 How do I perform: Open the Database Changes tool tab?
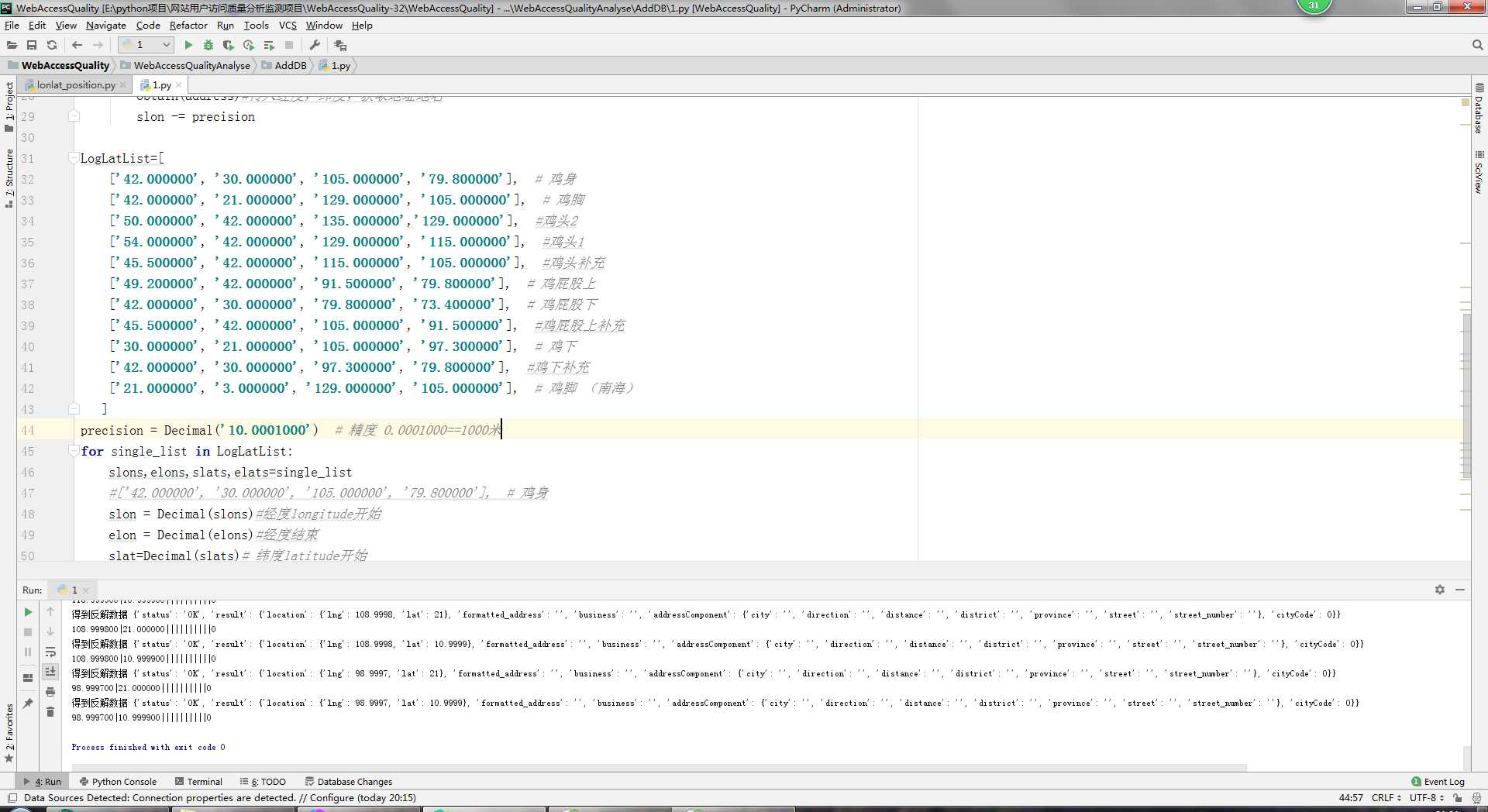tap(349, 782)
